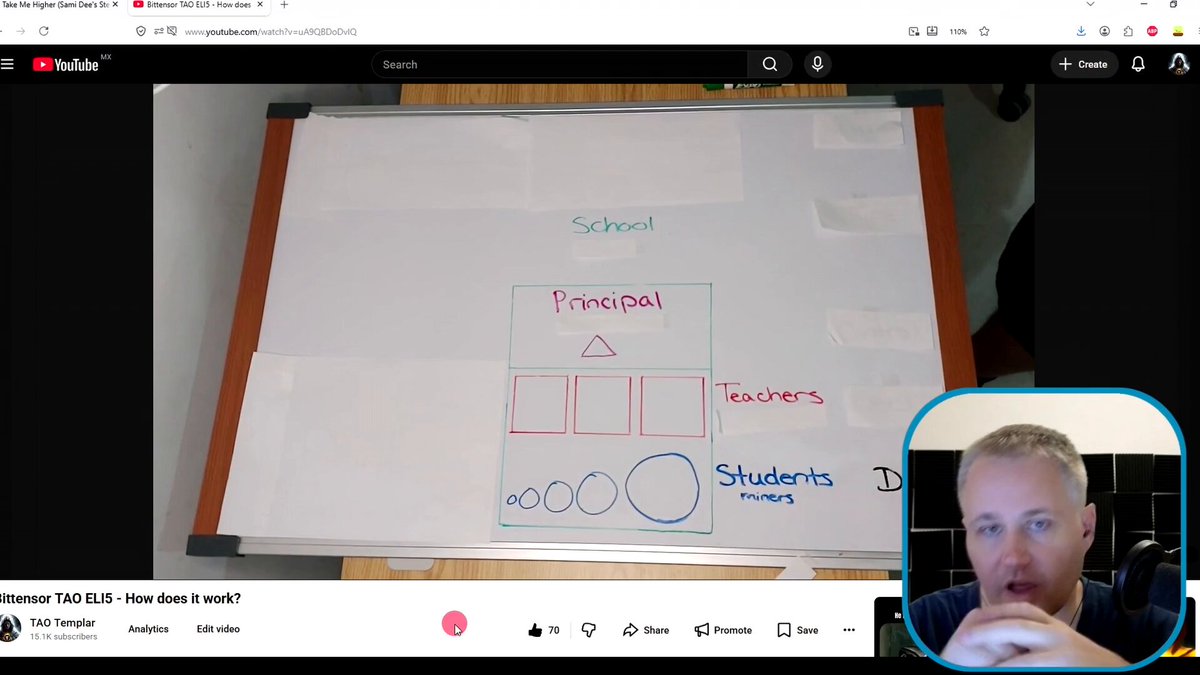Image resolution: width=1200 pixels, height=675 pixels.
Task: Reset the 110% zoom level
Action: (958, 31)
